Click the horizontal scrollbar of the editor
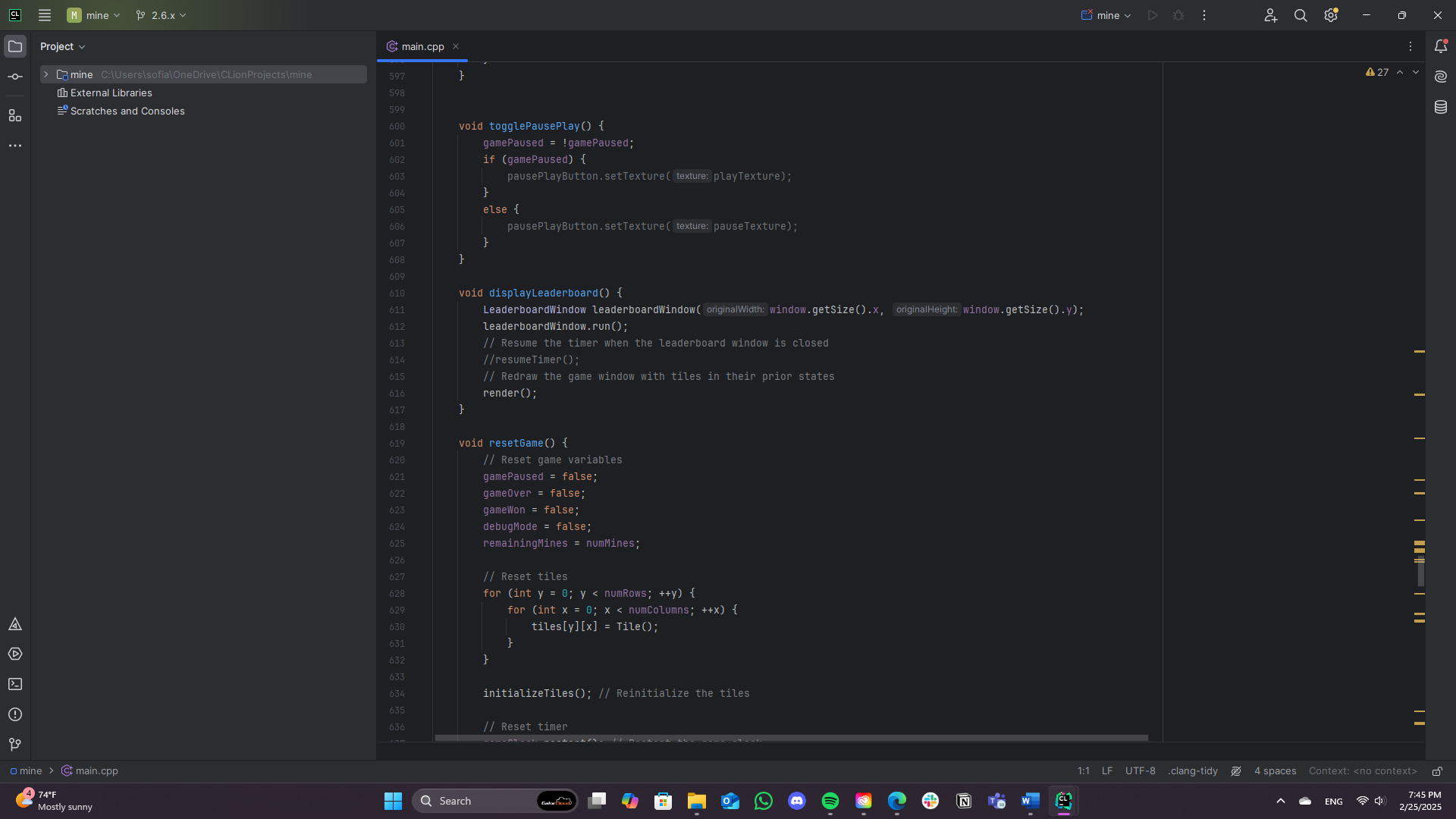The image size is (1456, 819). pos(791,737)
